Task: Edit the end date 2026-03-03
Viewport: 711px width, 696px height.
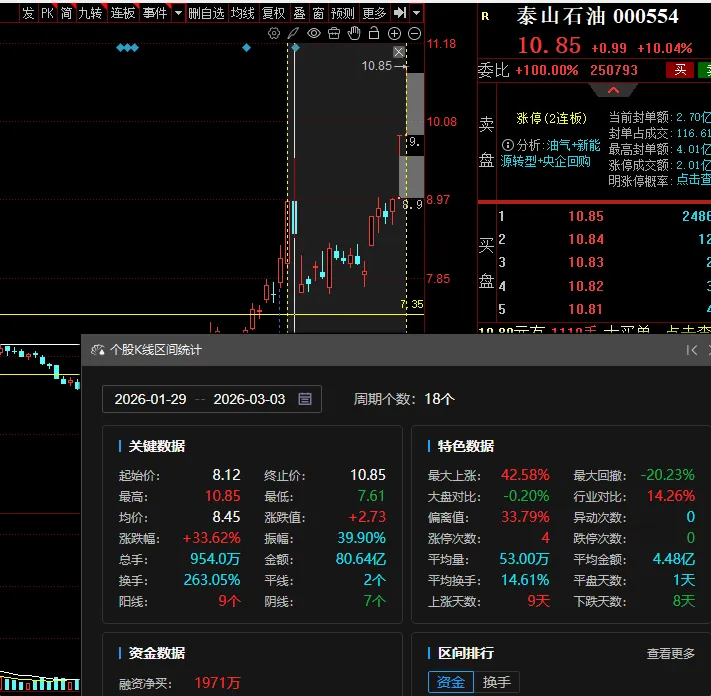Action: [x=249, y=399]
